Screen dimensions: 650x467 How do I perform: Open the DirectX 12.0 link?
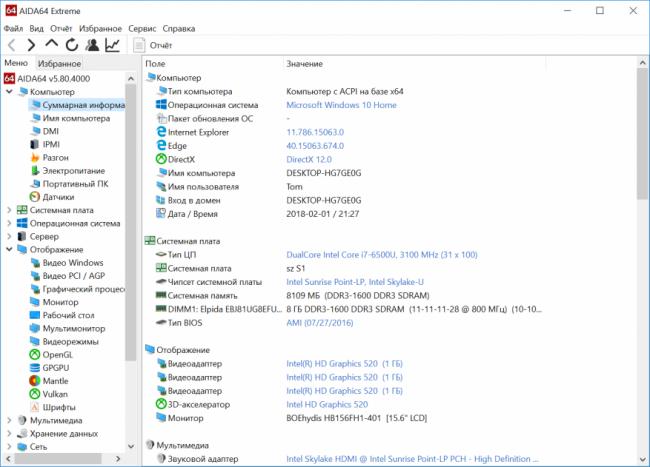click(309, 159)
